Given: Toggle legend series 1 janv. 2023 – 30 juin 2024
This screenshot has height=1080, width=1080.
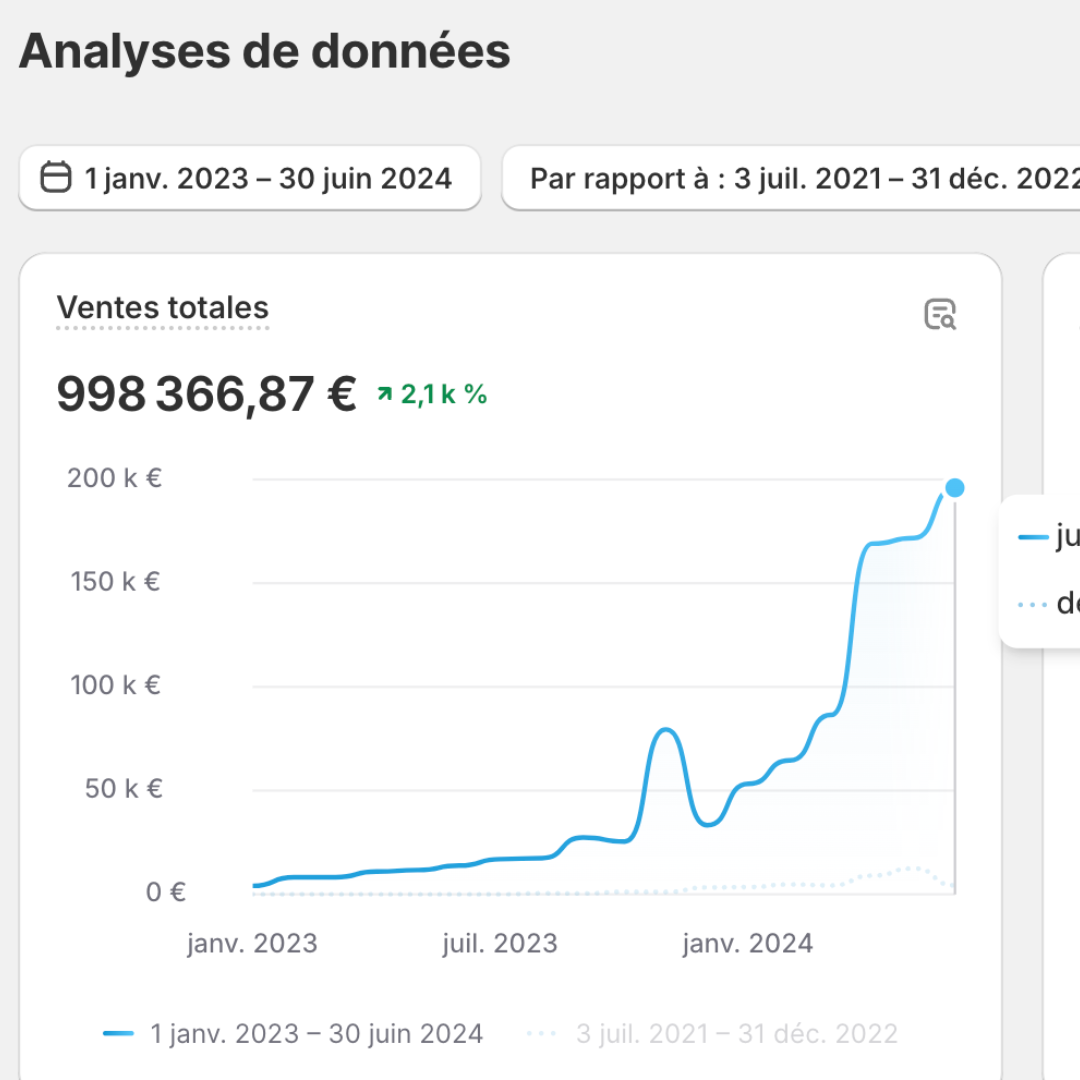Looking at the screenshot, I should (293, 1033).
